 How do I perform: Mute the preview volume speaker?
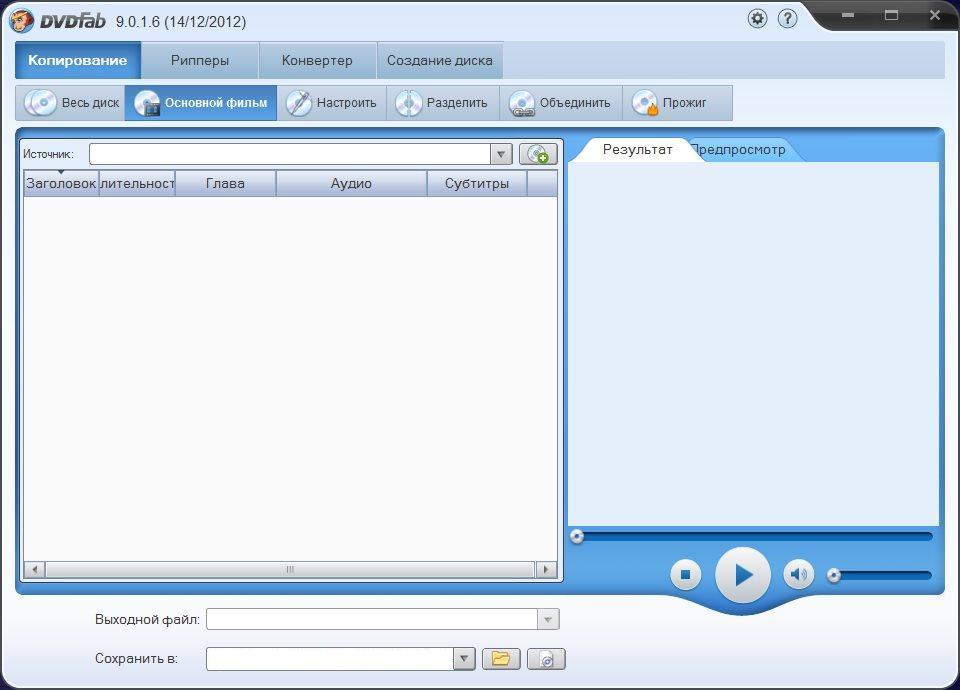click(x=798, y=575)
